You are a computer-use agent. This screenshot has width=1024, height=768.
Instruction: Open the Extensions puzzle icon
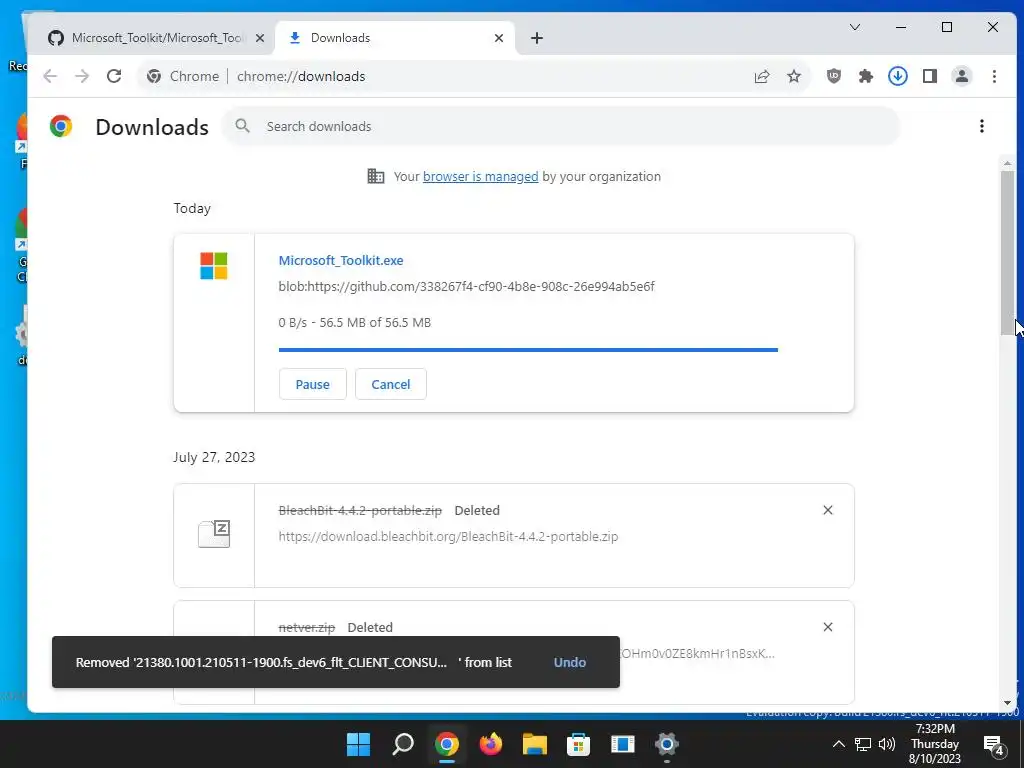click(x=866, y=76)
